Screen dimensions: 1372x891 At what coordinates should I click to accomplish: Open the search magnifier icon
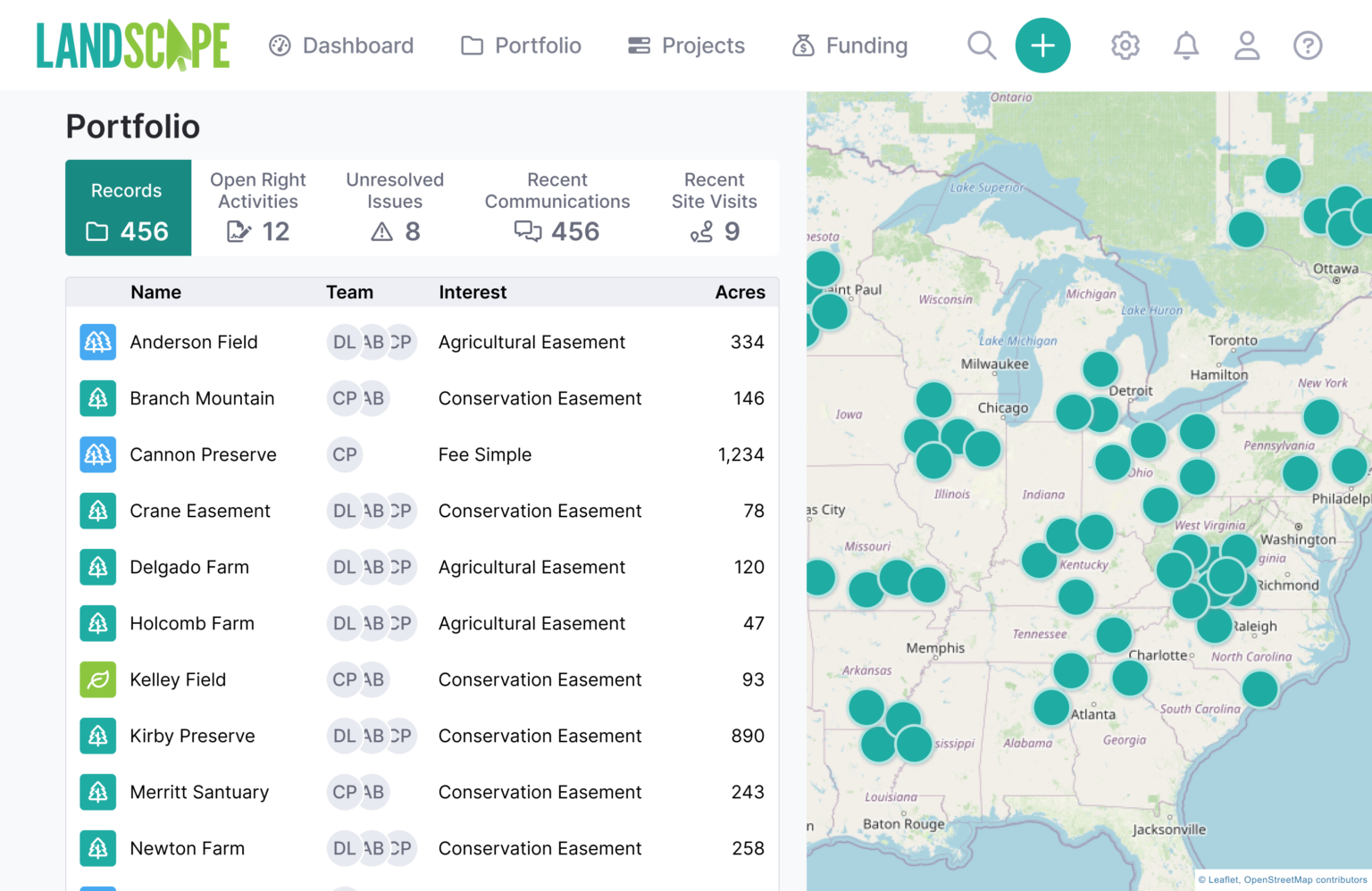pyautogui.click(x=981, y=46)
